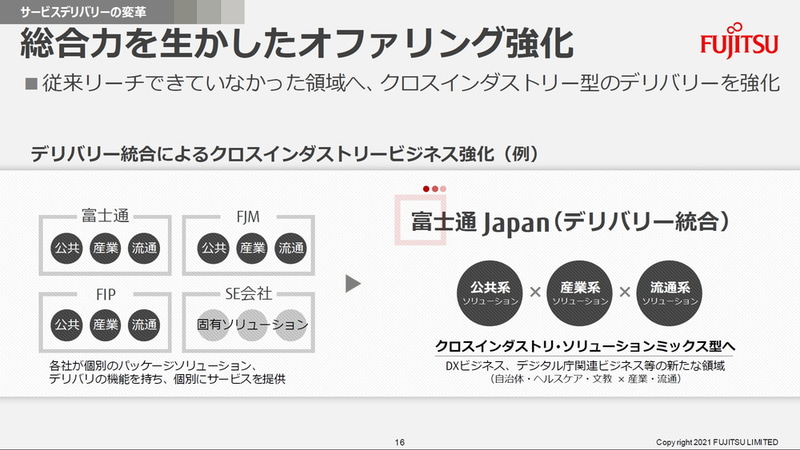Click the 産業 circle in the FJM box
The height and width of the screenshot is (450, 800).
tap(252, 248)
